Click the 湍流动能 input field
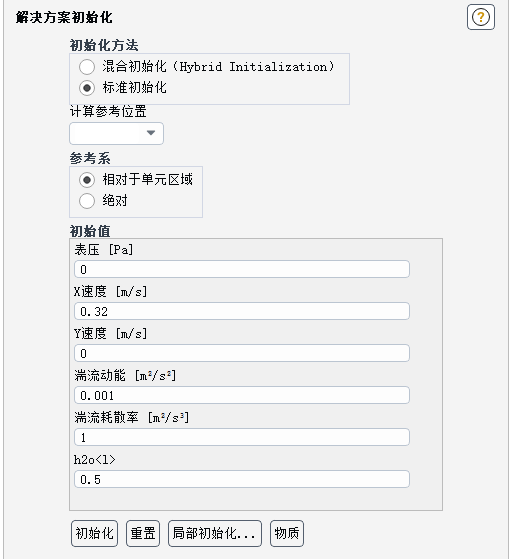The height and width of the screenshot is (559, 514). click(x=242, y=395)
